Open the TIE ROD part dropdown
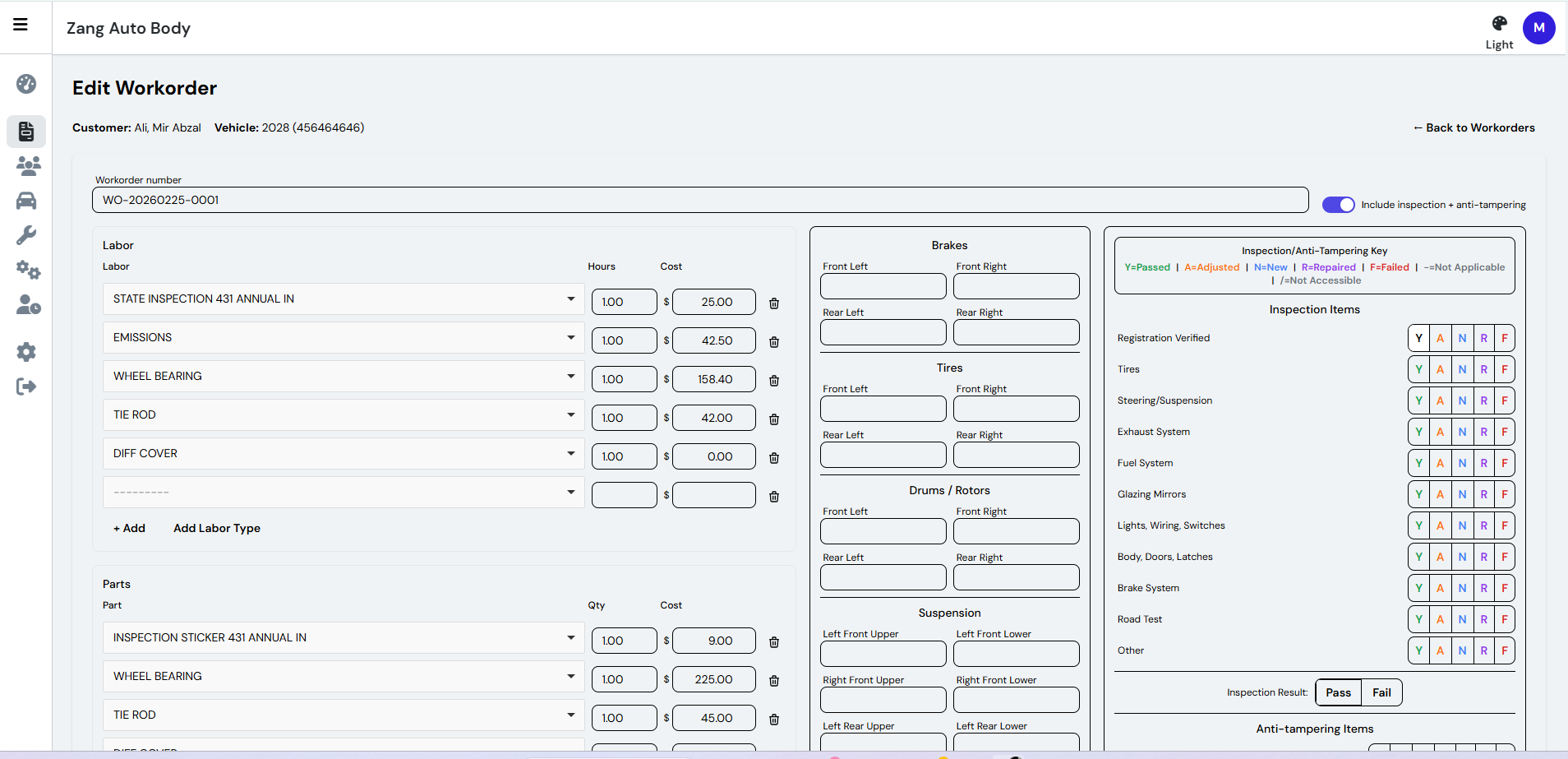 coord(344,715)
